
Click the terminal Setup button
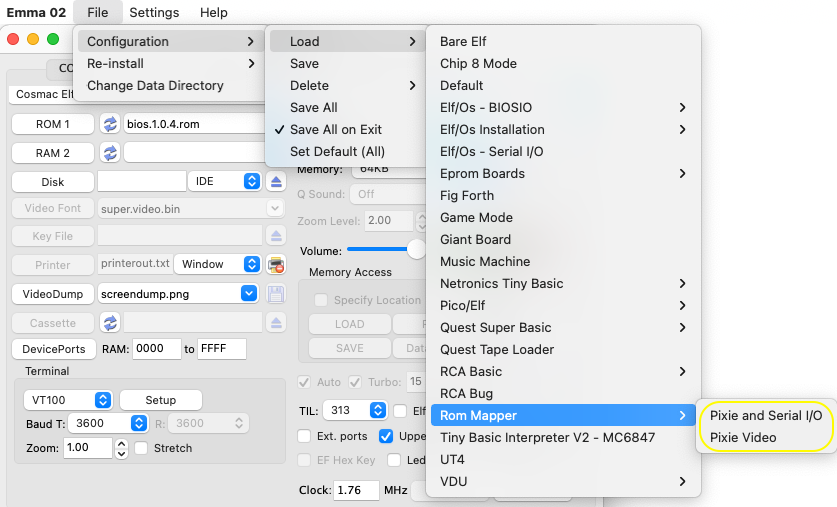click(161, 400)
